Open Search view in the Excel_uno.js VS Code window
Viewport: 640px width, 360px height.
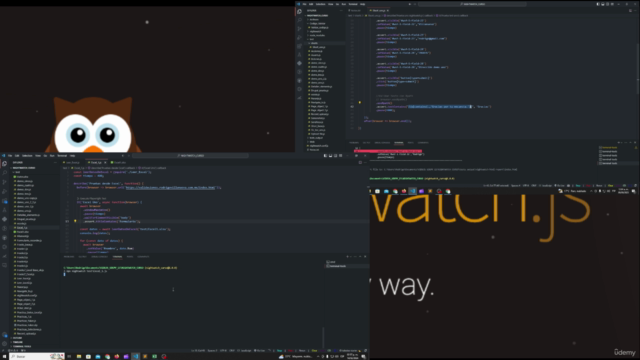[x=300, y=20]
